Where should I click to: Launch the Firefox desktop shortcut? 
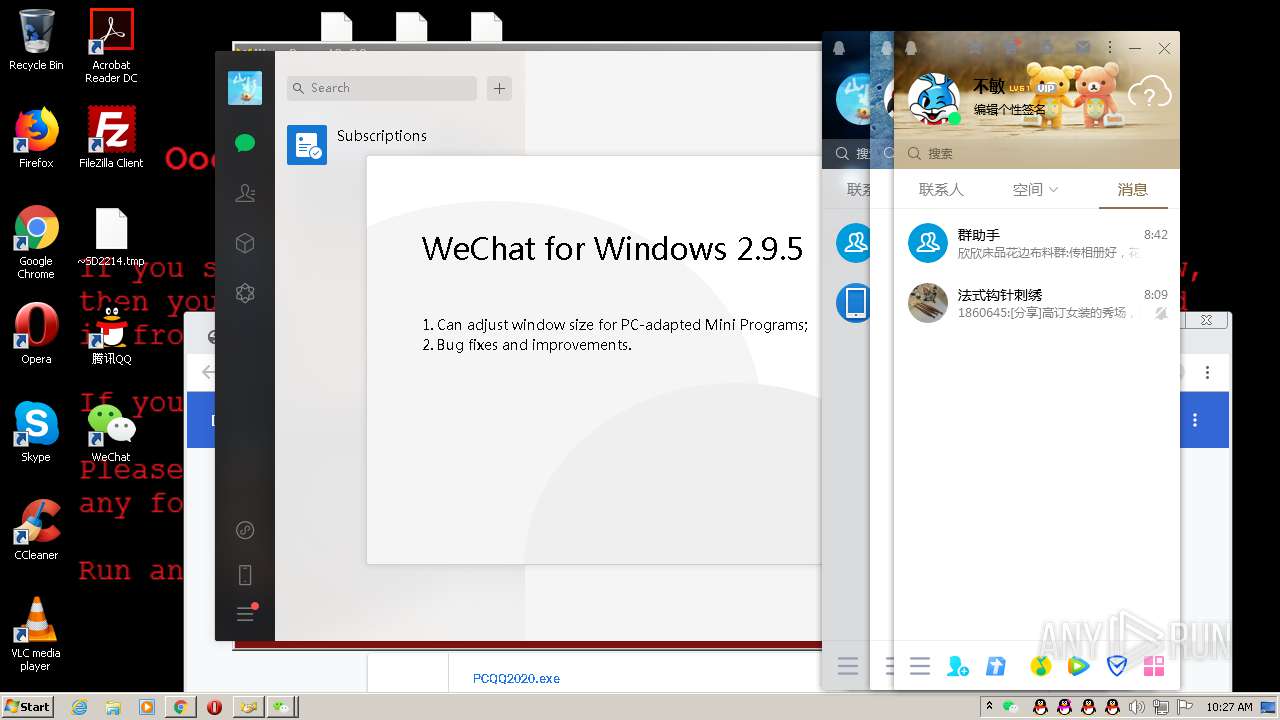(36, 138)
